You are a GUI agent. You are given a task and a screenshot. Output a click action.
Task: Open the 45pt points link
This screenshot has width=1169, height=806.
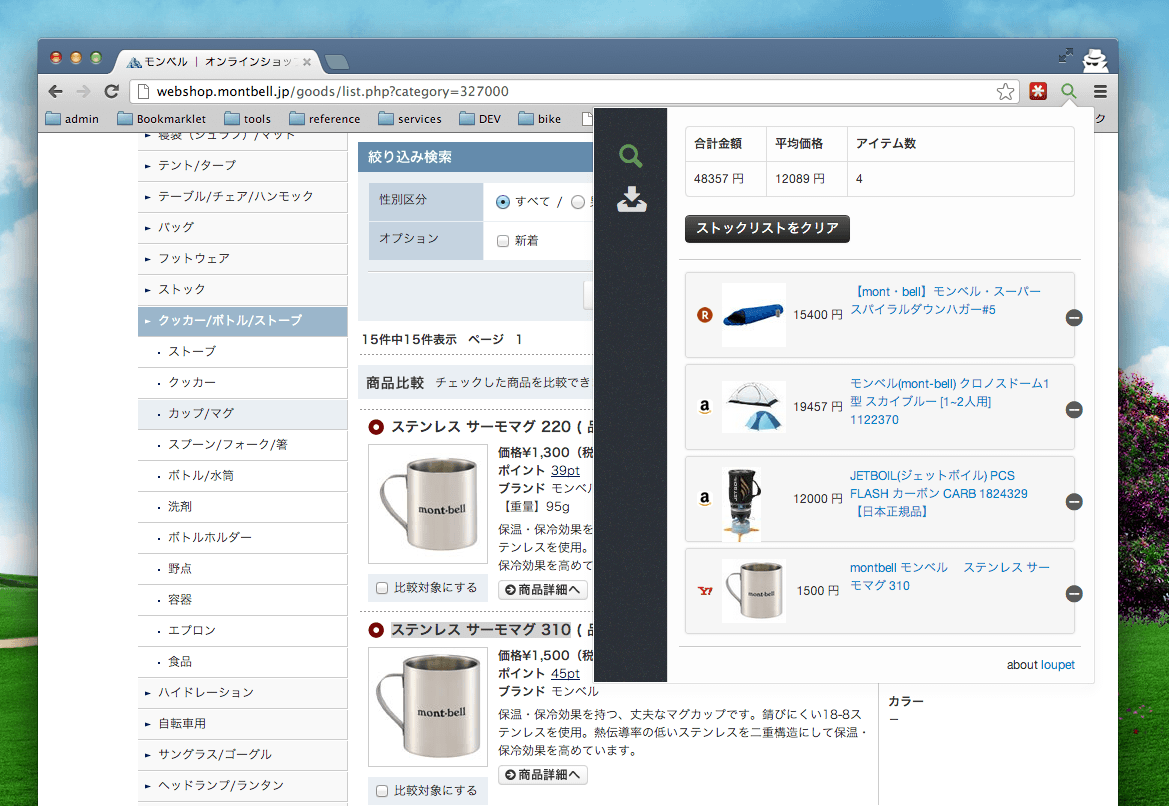pyautogui.click(x=565, y=673)
